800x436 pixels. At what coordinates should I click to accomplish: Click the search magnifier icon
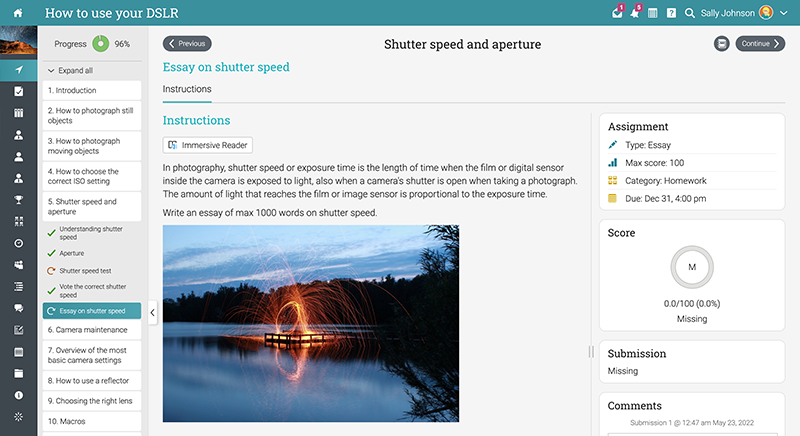click(689, 13)
